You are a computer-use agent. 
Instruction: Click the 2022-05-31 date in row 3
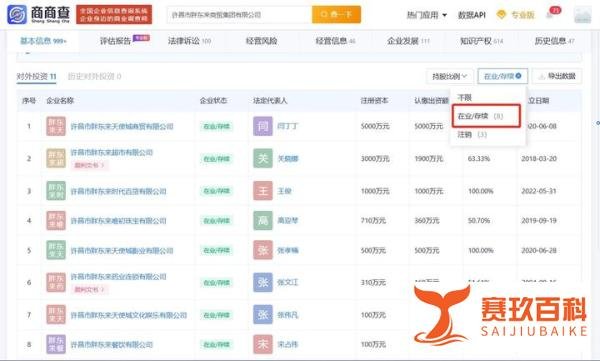click(x=539, y=191)
